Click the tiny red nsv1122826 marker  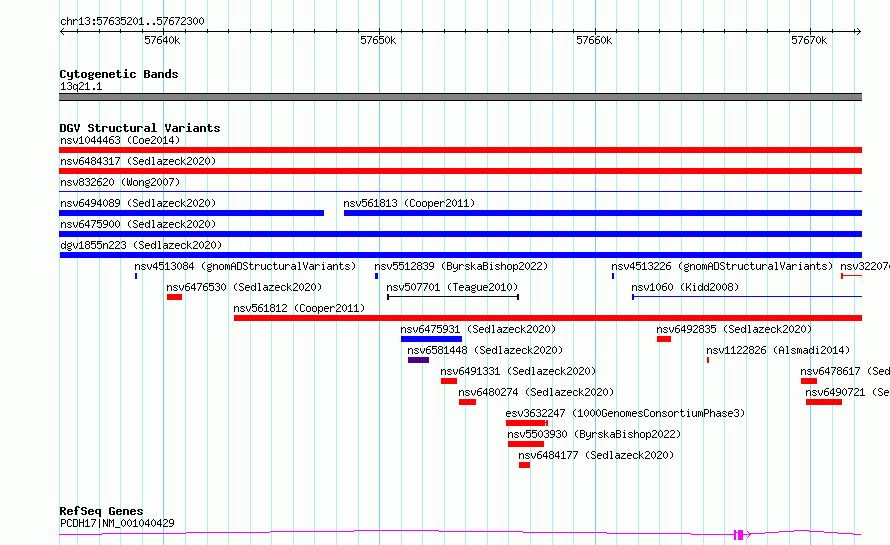coord(708,360)
